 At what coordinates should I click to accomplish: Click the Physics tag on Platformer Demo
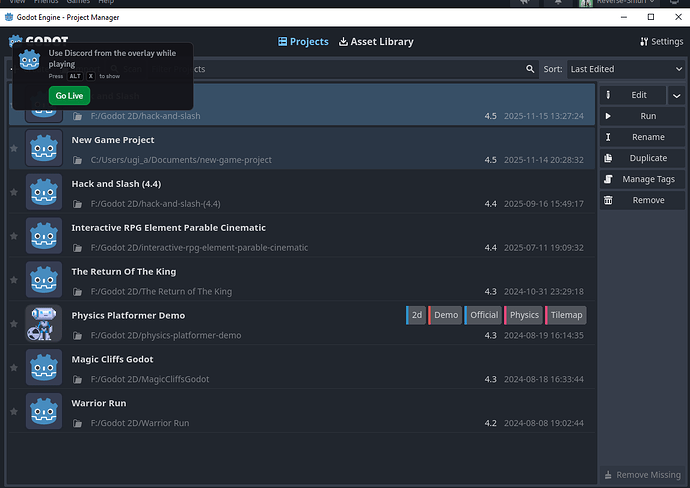point(522,315)
